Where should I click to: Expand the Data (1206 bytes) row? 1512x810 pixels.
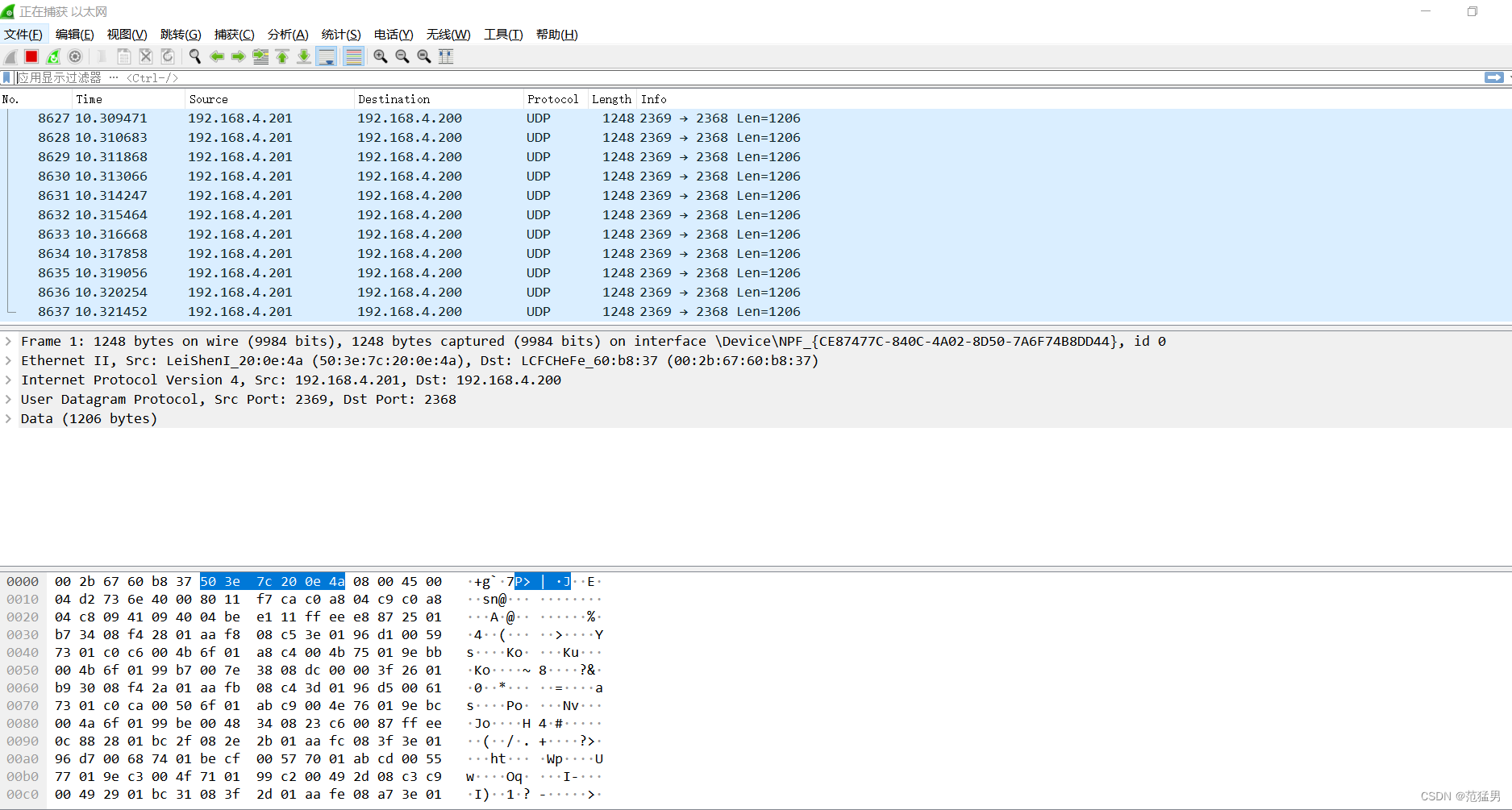(8, 419)
